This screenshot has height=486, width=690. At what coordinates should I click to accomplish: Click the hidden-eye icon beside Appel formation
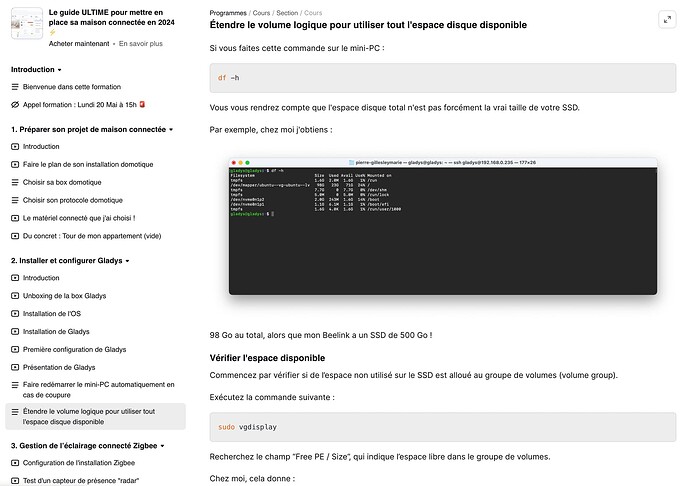[15, 105]
